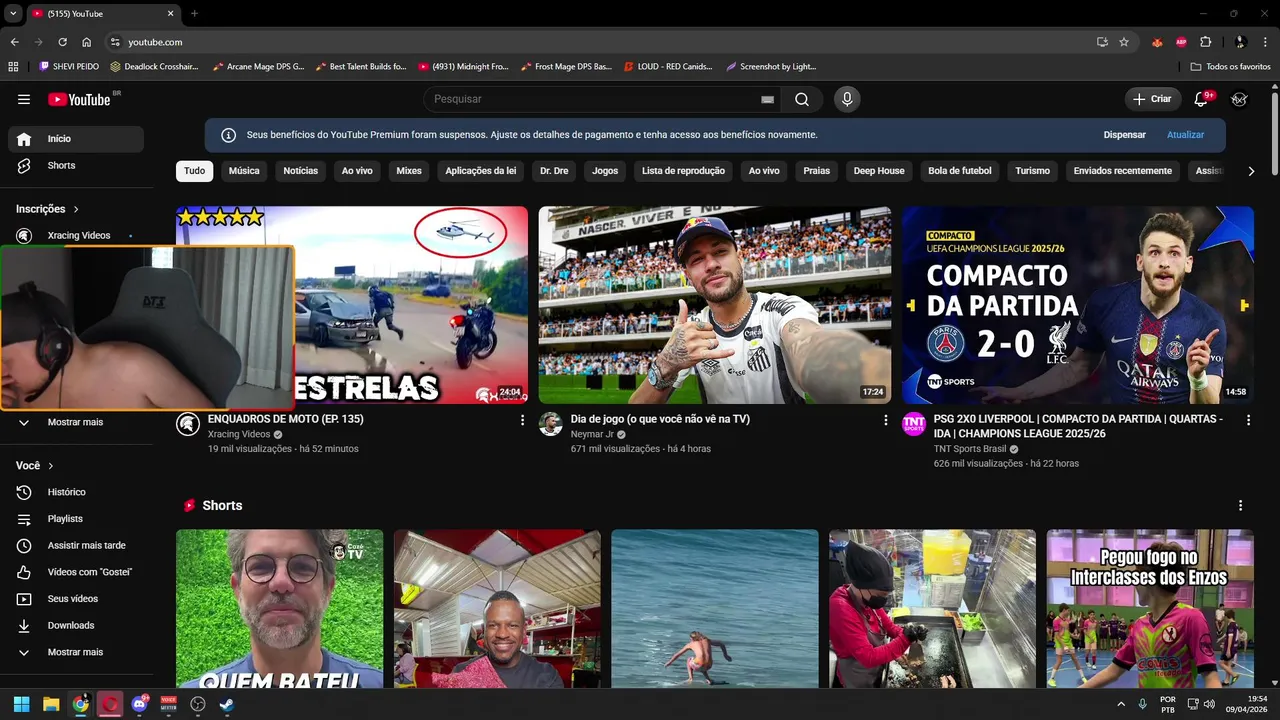Select the Tudo filter chip
Viewport: 1280px width, 720px height.
[x=195, y=171]
